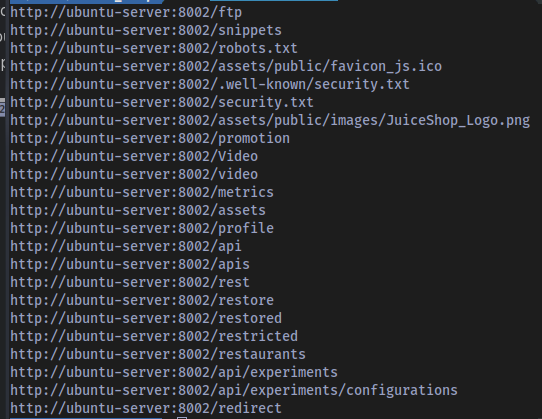The width and height of the screenshot is (542, 419).
Task: Click the robots.txt URL
Action: coord(154,49)
